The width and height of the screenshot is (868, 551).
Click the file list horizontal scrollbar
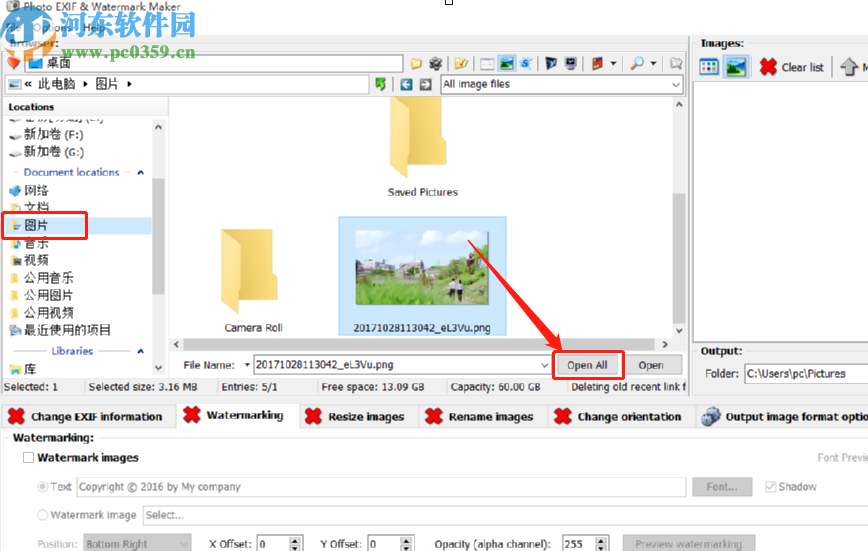(420, 344)
